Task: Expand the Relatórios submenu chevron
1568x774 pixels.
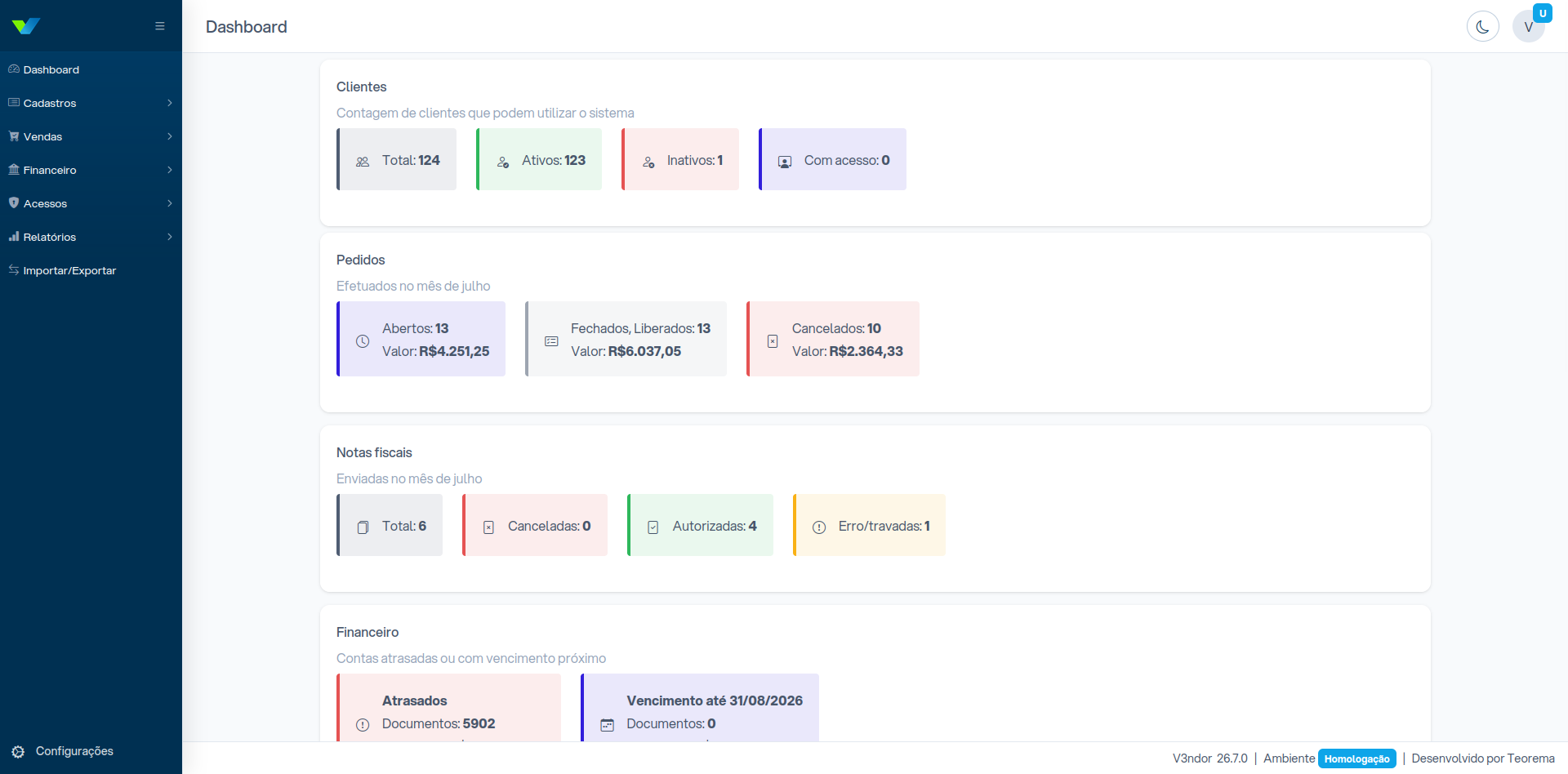Action: click(170, 237)
